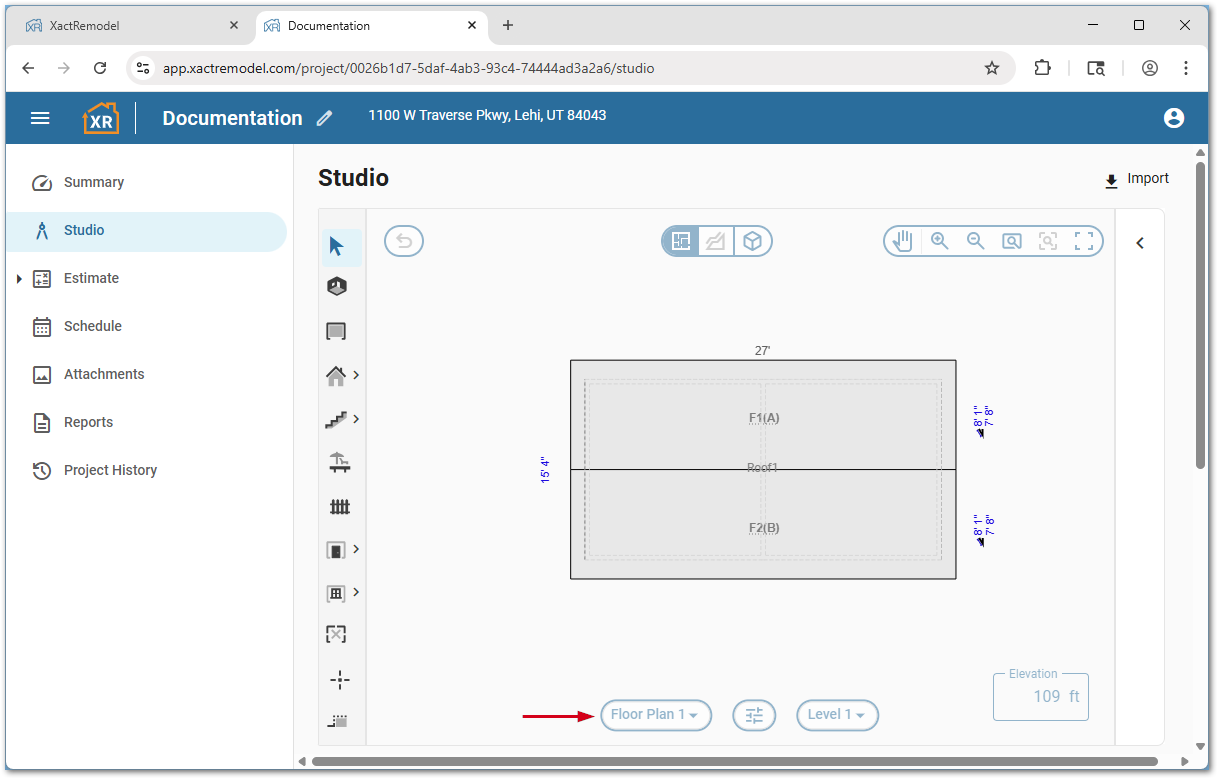This screenshot has height=779, width=1218.
Task: Switch to the 3D view mode
Action: pos(752,240)
